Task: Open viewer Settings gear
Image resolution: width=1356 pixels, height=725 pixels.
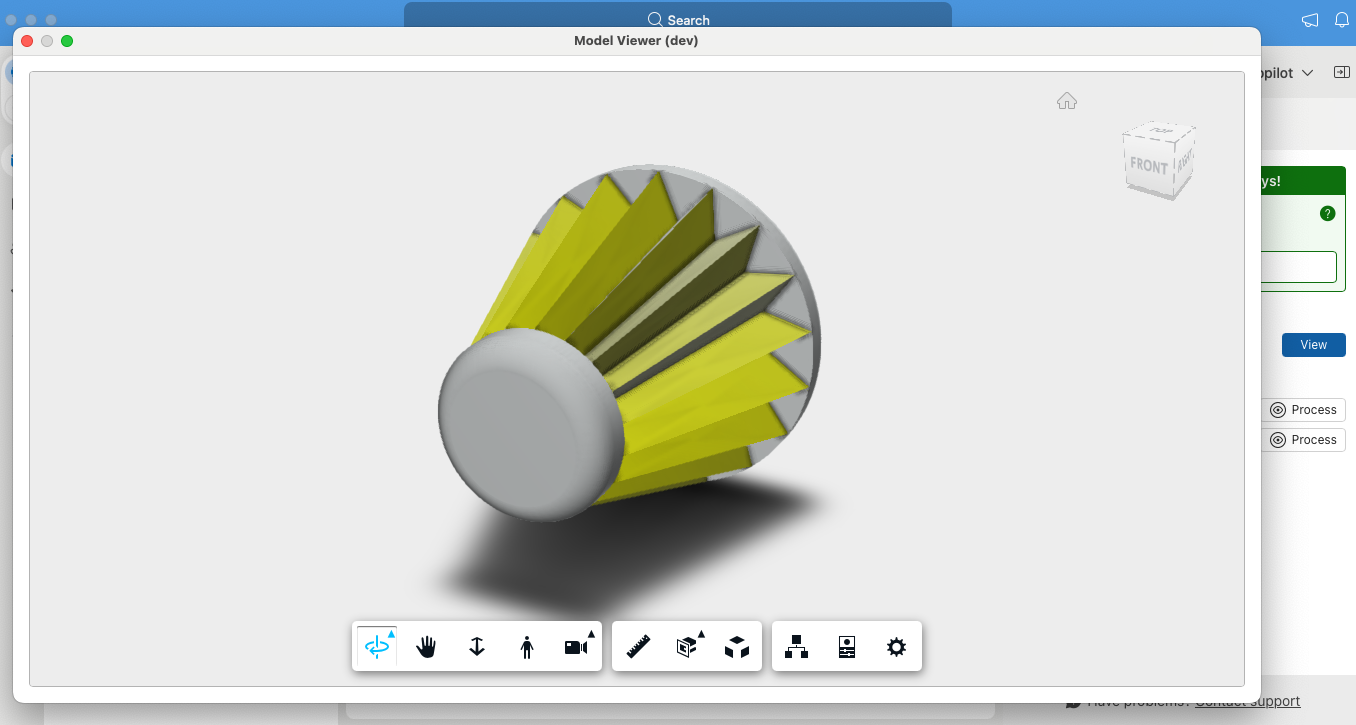Action: click(896, 647)
